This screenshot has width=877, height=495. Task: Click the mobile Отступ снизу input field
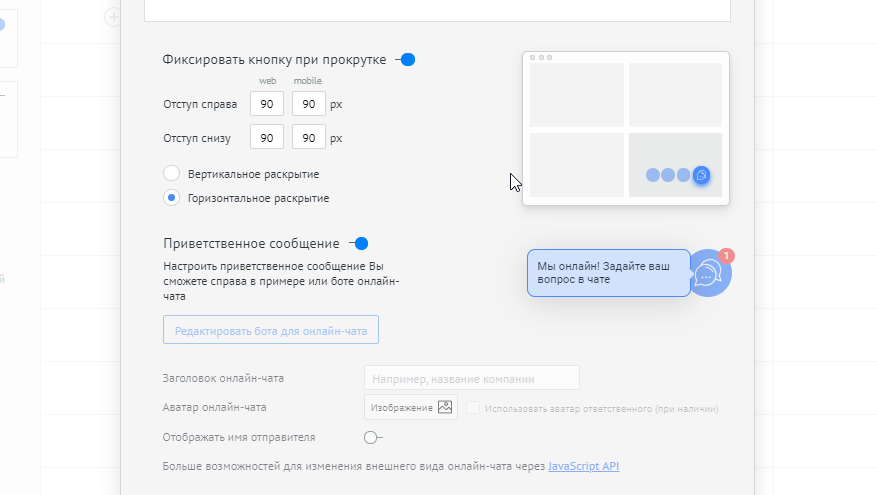click(309, 138)
